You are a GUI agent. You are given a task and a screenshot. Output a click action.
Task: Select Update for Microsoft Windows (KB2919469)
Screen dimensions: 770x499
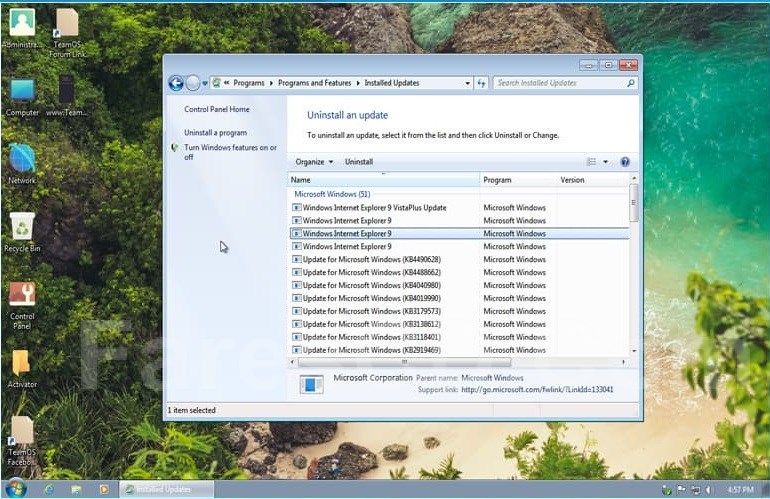click(x=459, y=350)
